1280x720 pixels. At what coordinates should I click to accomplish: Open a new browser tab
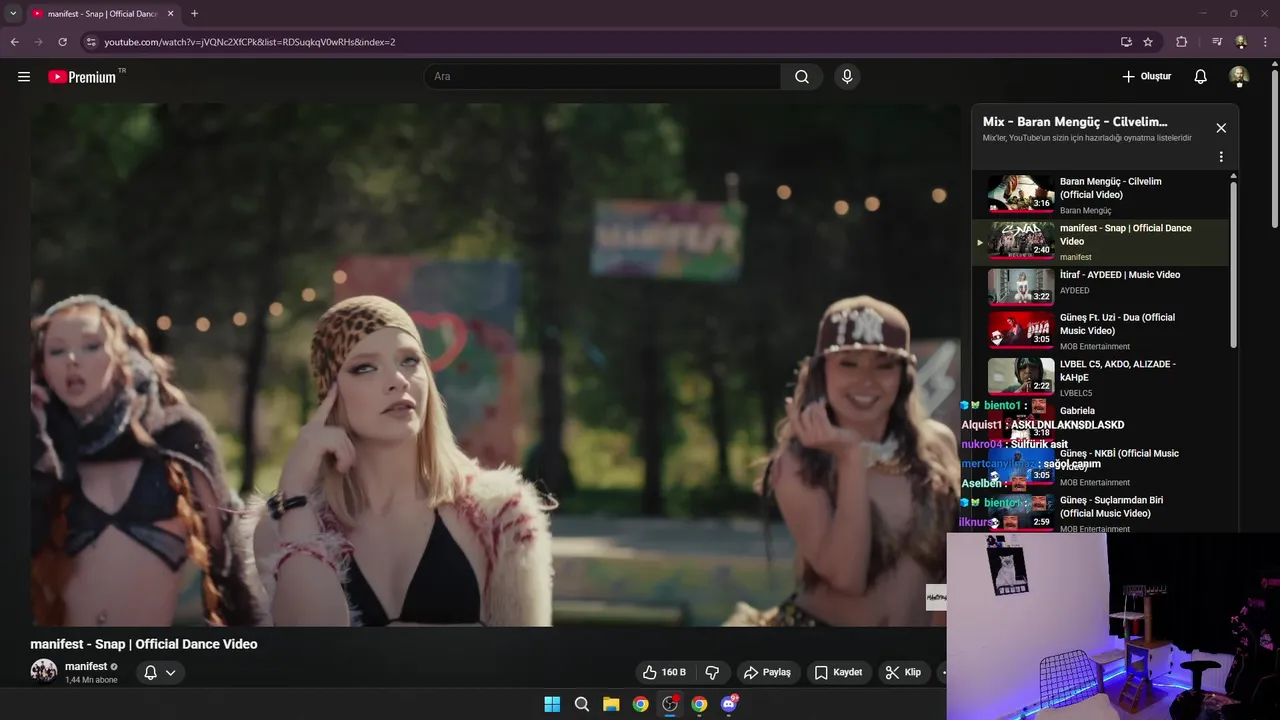(x=194, y=14)
